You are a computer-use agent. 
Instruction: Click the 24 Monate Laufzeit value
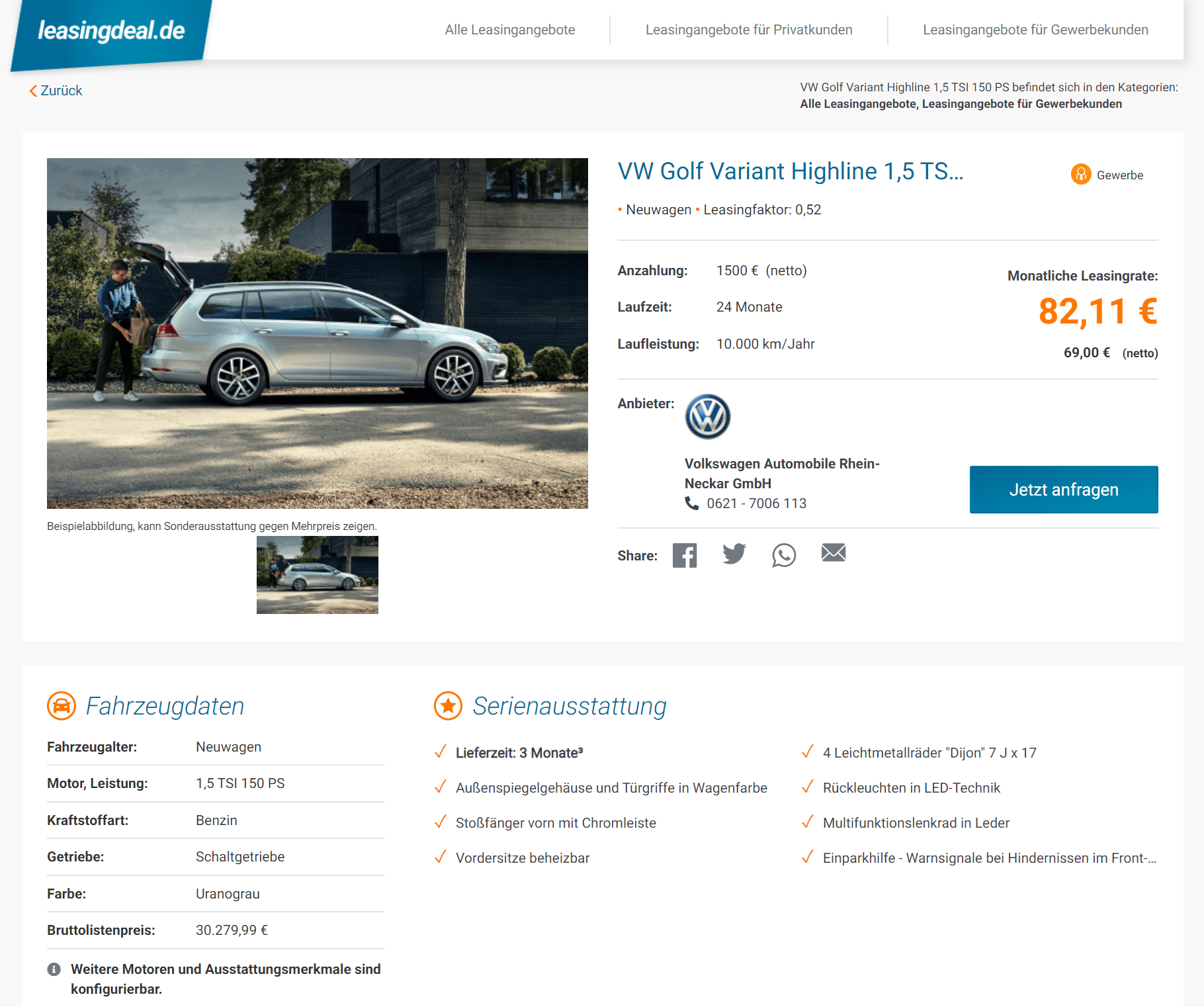coord(749,307)
